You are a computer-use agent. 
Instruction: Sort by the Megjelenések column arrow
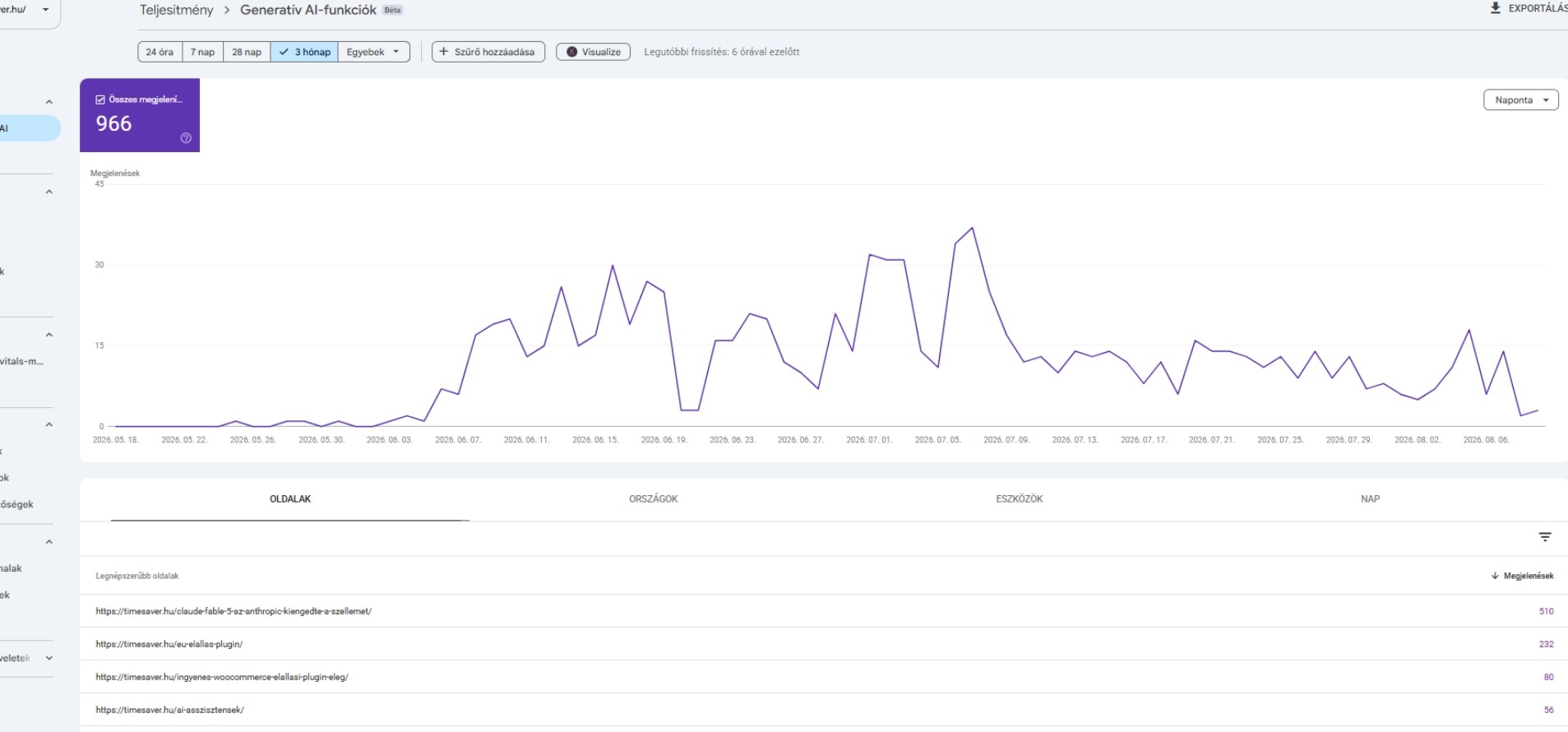click(1495, 576)
